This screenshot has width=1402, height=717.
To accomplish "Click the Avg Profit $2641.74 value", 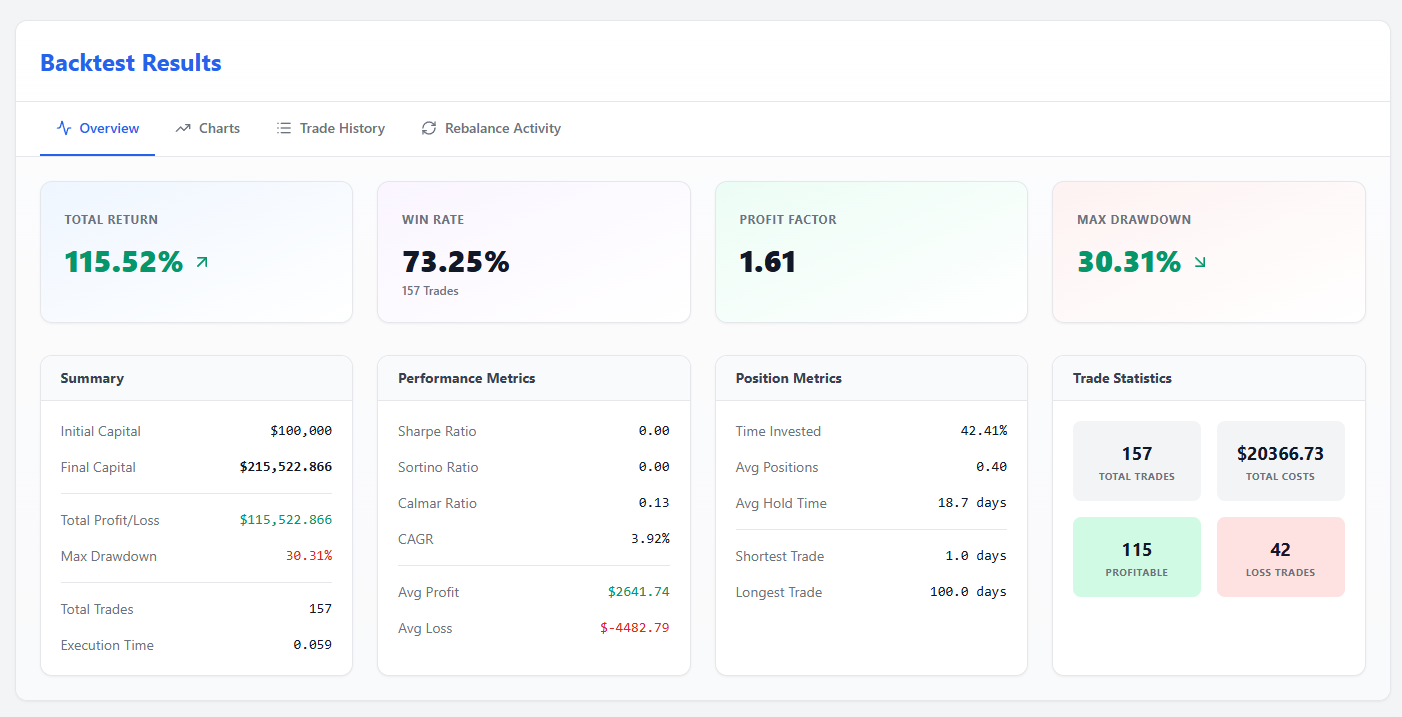I will click(x=638, y=592).
